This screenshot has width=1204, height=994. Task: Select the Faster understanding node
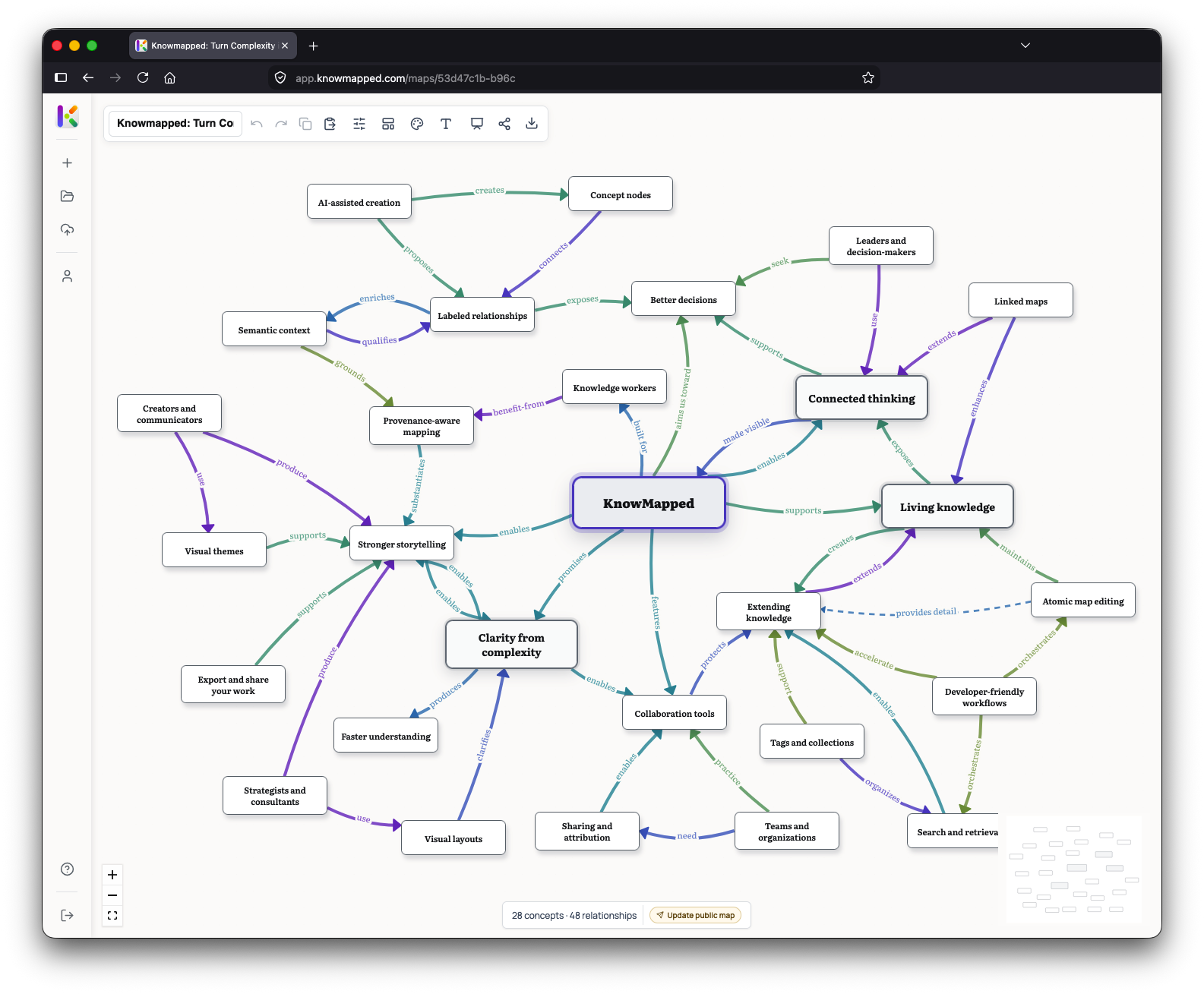coord(386,737)
